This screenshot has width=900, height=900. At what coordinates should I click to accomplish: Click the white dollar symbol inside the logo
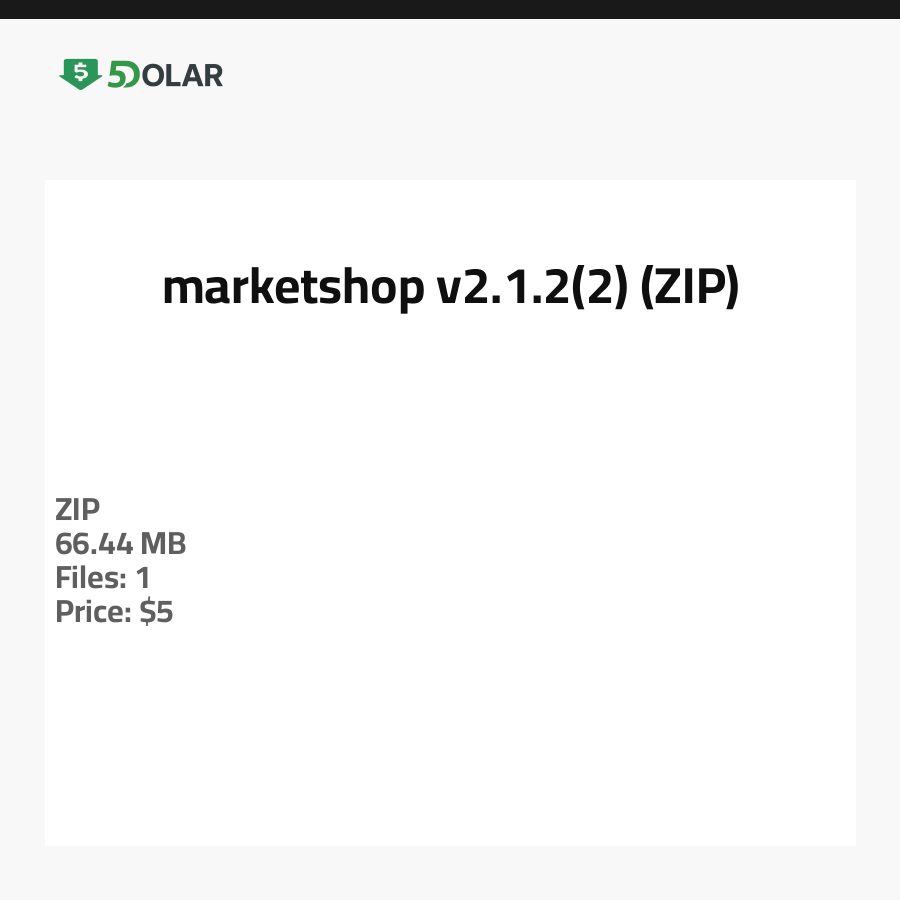[80, 71]
